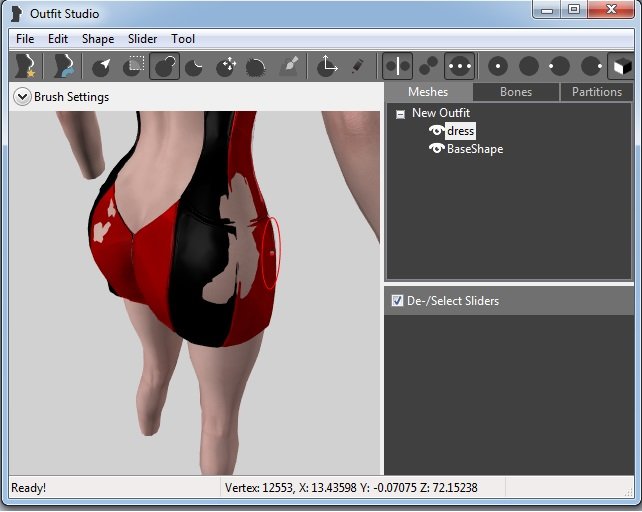Uncheck the De-/Select Sliders checkbox

coord(397,300)
